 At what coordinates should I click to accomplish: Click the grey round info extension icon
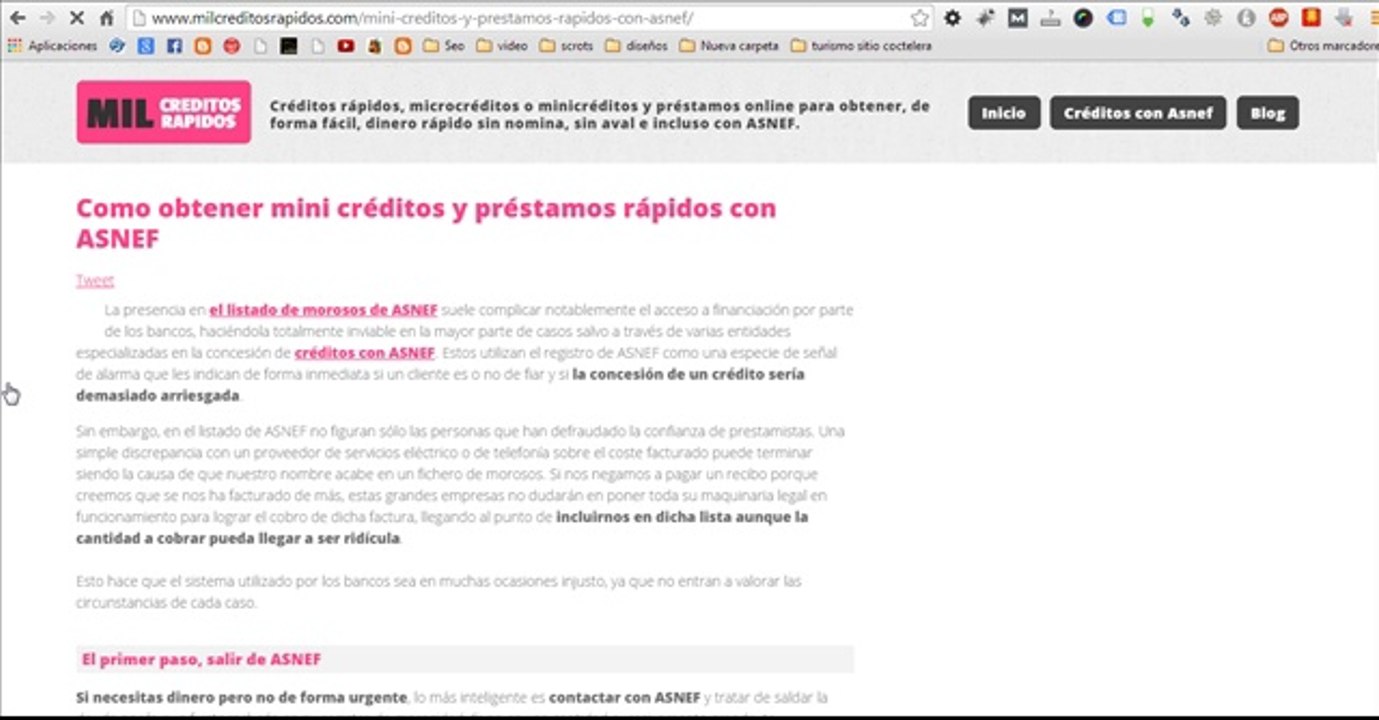point(1246,17)
